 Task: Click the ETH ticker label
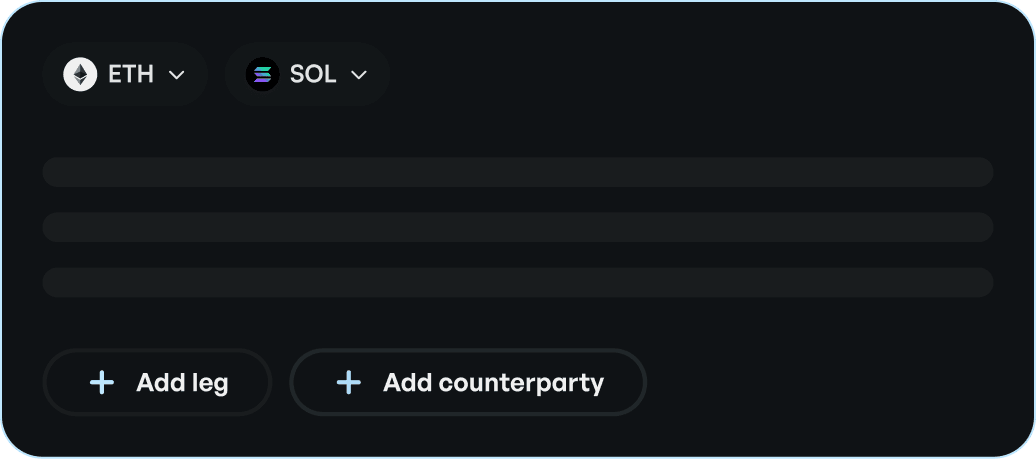(131, 75)
